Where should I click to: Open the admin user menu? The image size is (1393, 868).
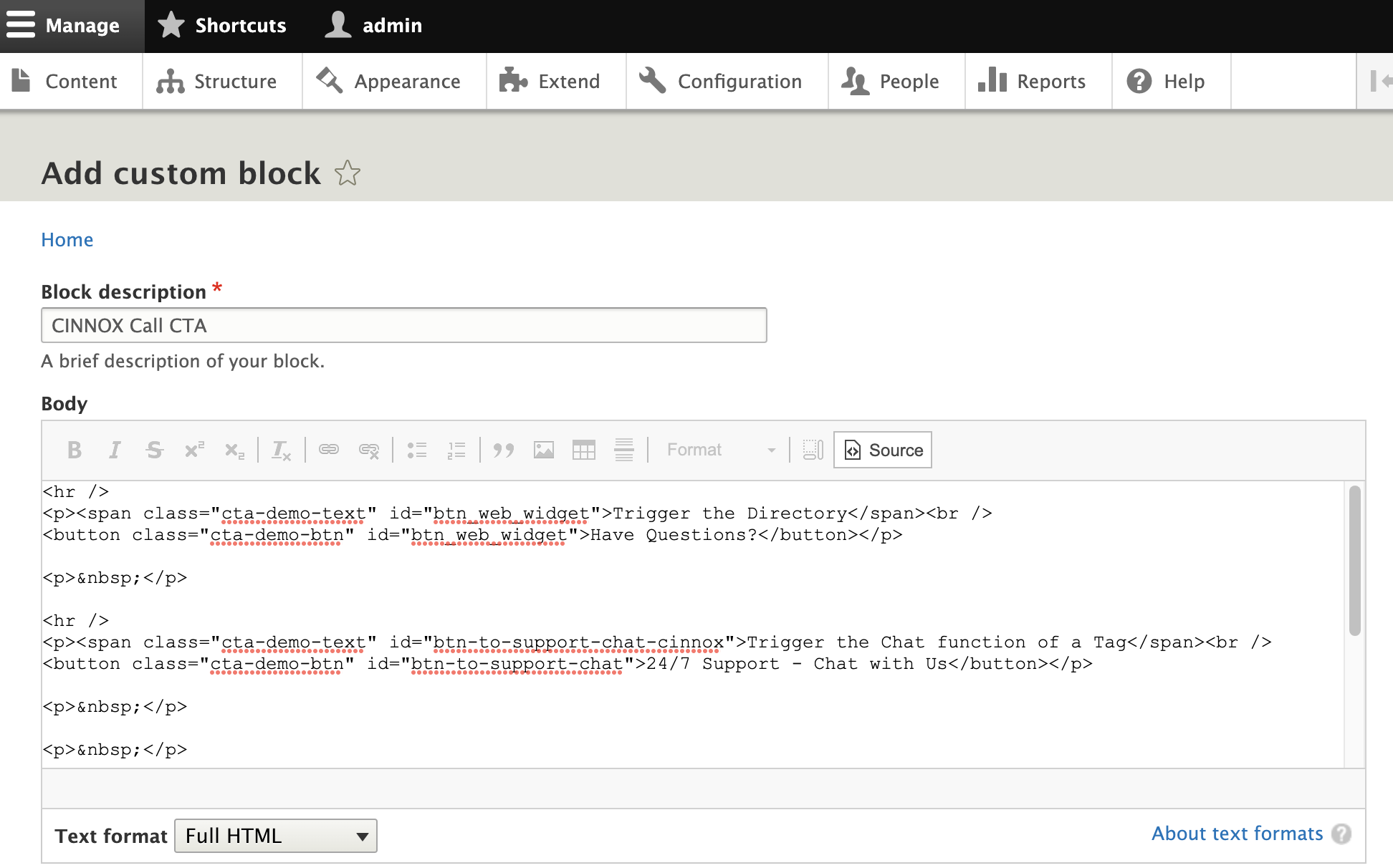pos(373,26)
